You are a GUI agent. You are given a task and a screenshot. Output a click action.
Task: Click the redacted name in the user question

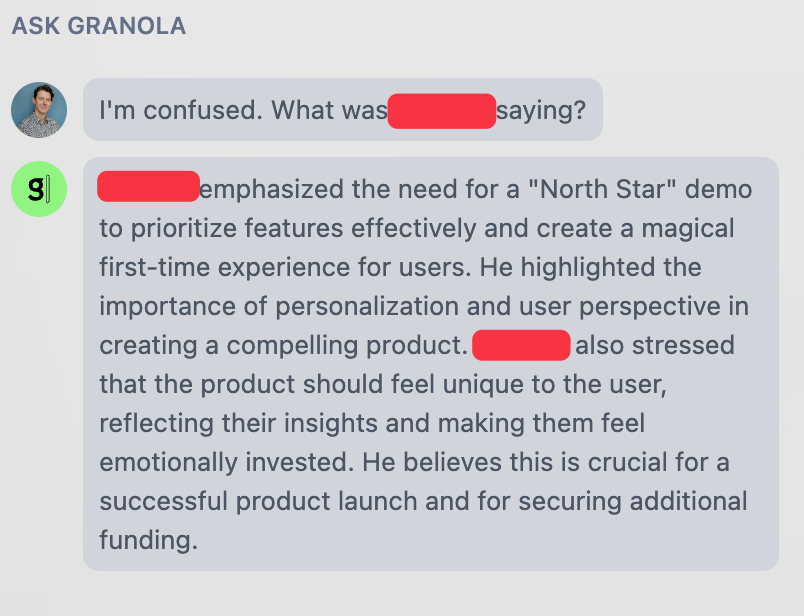pos(441,110)
